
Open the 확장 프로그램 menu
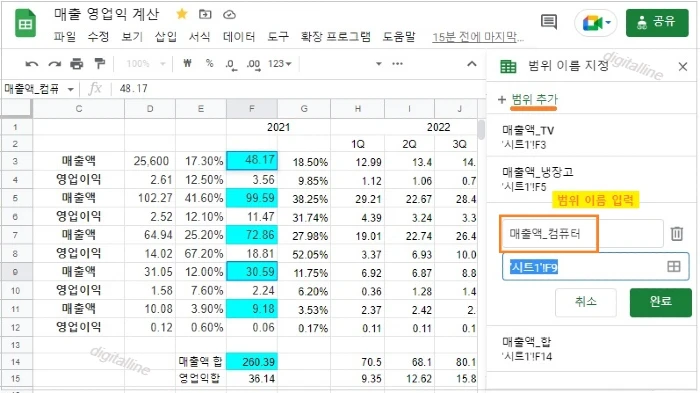[x=336, y=37]
